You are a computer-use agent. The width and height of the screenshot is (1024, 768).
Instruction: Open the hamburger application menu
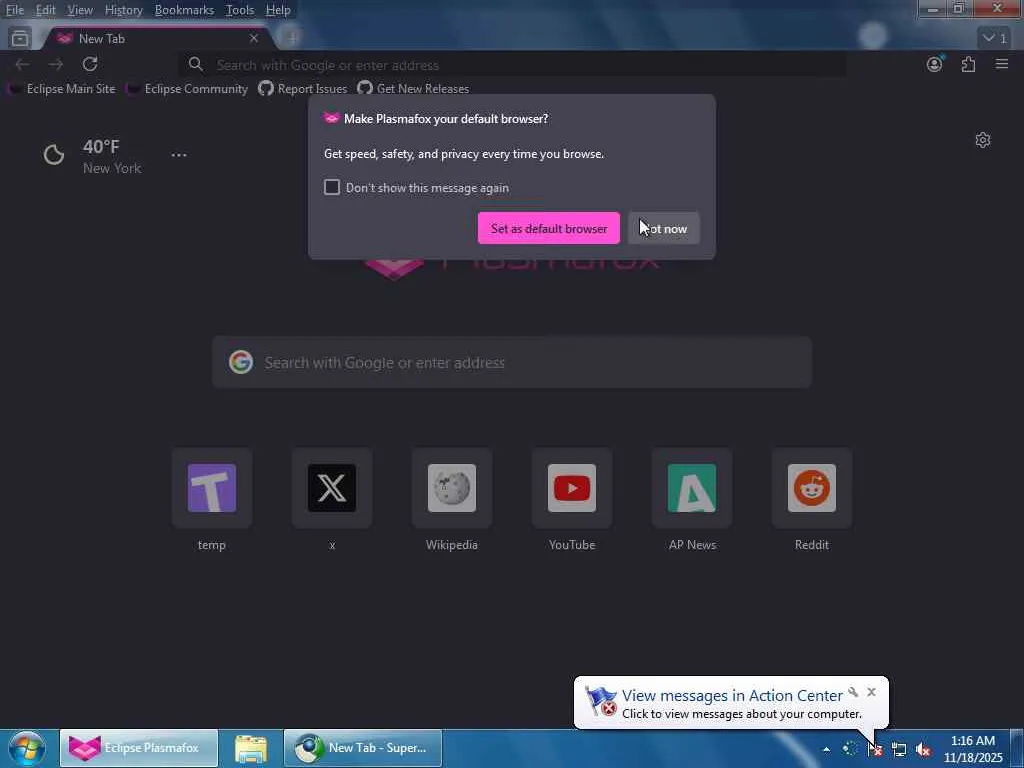click(x=1002, y=64)
